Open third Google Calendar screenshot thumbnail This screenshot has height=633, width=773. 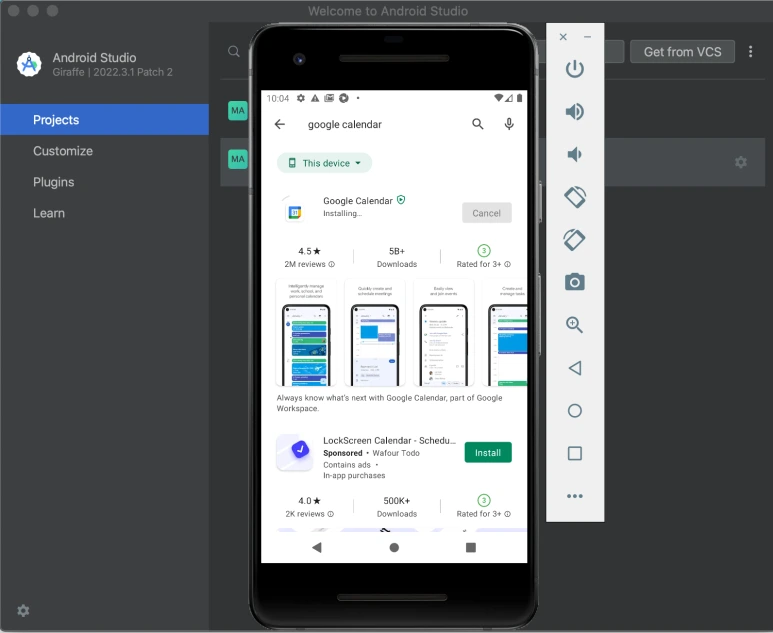pyautogui.click(x=444, y=333)
